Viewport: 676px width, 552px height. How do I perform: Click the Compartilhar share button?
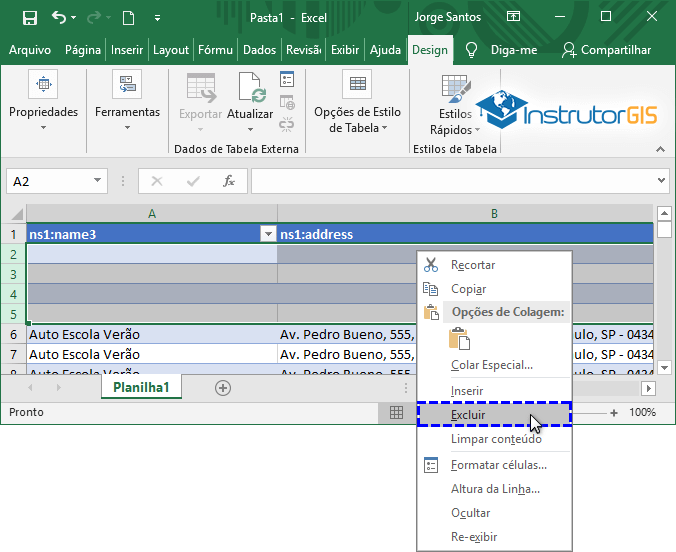606,50
